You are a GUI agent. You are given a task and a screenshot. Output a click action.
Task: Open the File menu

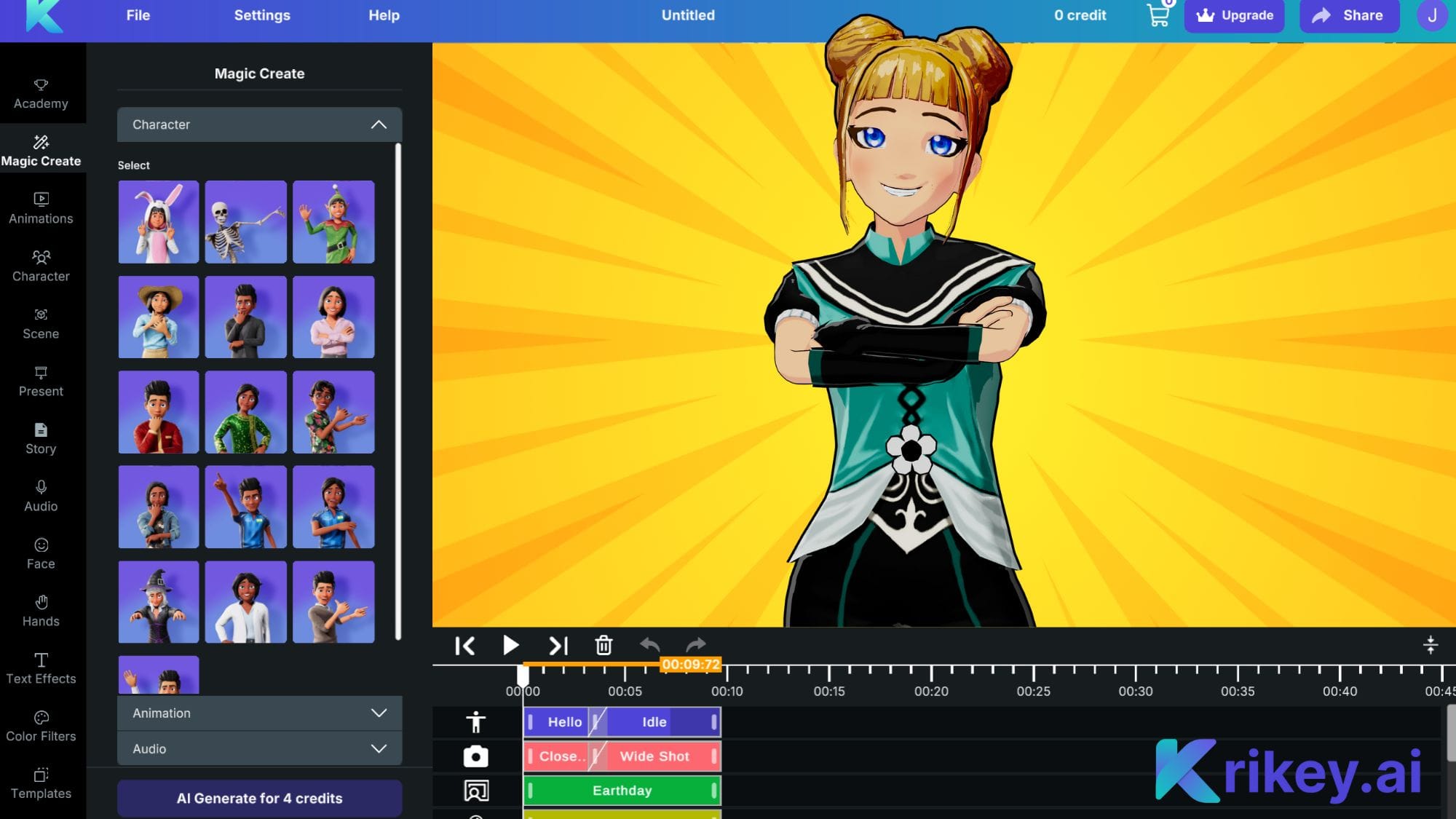pyautogui.click(x=138, y=15)
